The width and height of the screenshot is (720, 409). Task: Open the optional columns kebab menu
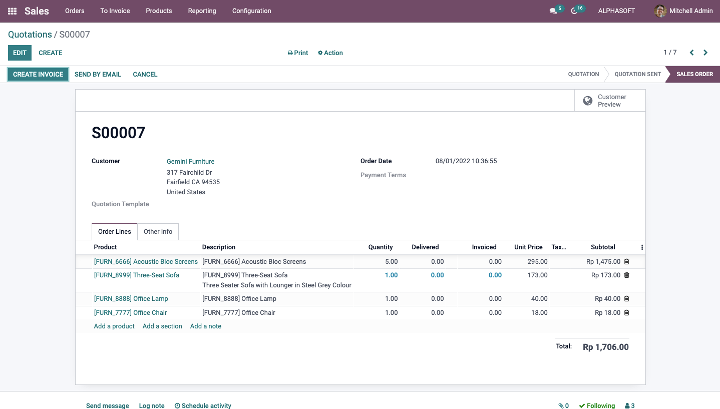[642, 246]
